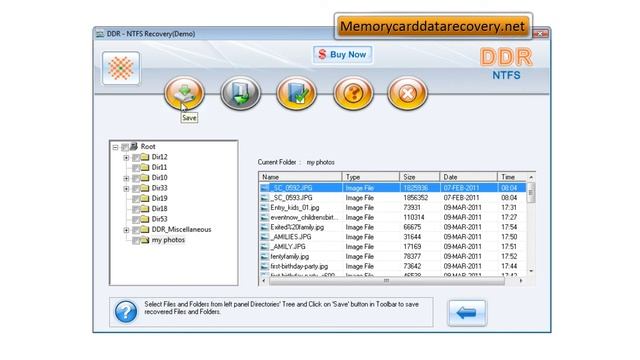
Task: Check the DDR_Miscellaneous checkbox
Action: pyautogui.click(x=136, y=230)
